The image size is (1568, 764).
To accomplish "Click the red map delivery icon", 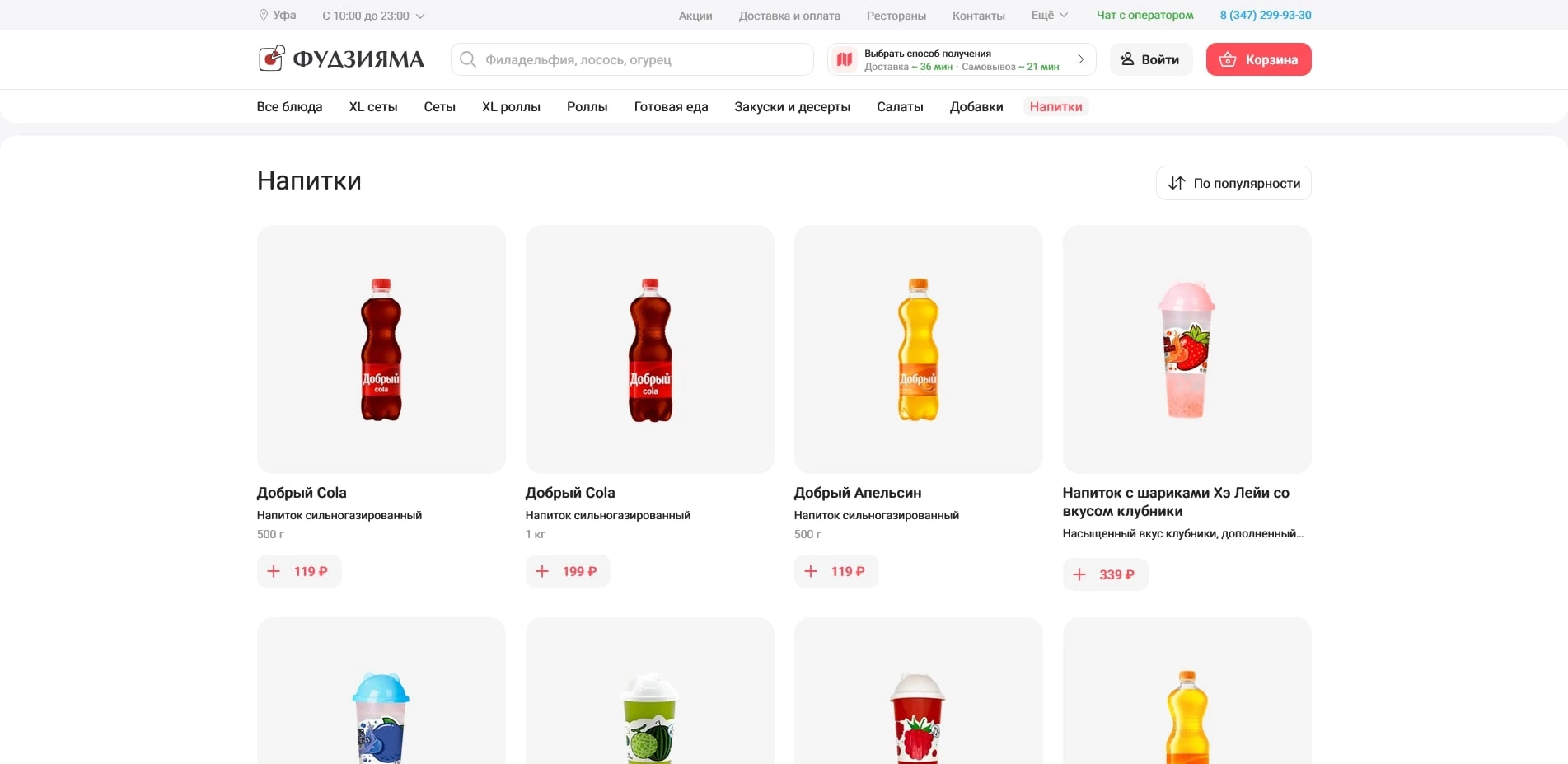I will (845, 59).
